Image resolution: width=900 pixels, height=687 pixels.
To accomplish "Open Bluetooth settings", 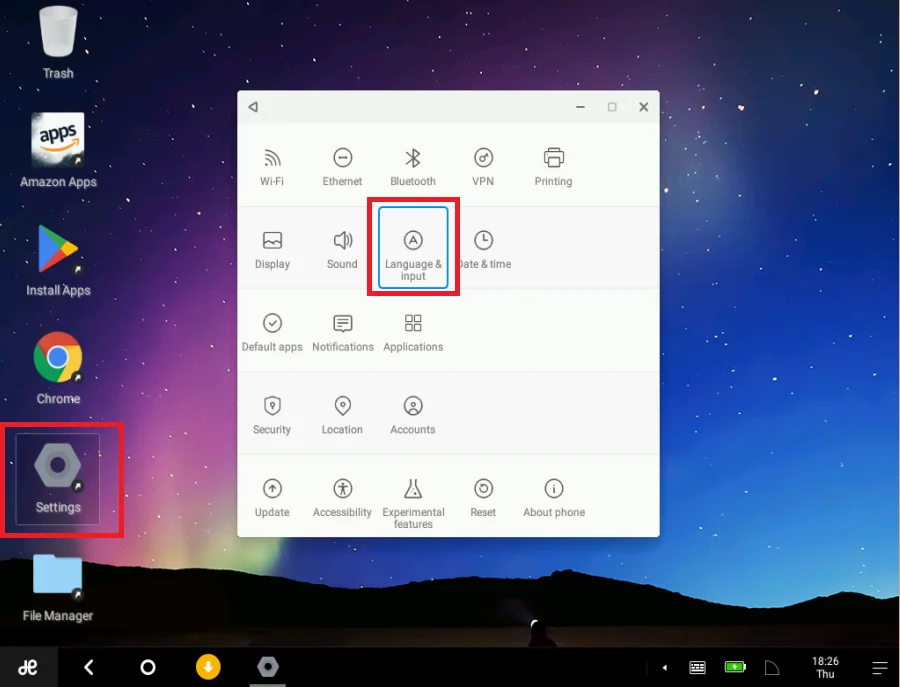I will point(413,166).
